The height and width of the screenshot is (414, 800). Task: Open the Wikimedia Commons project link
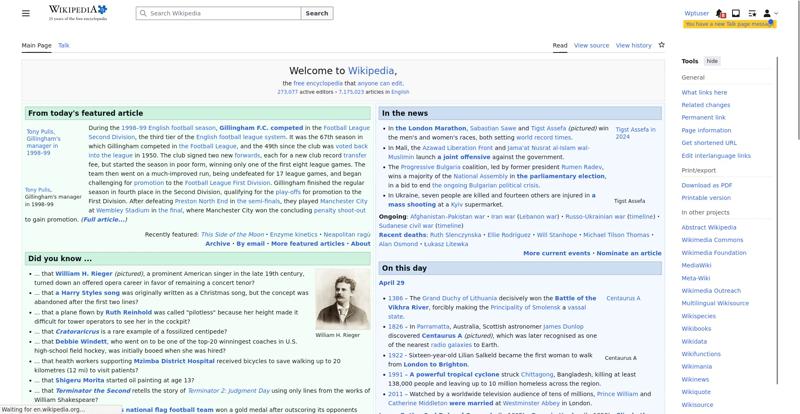point(712,240)
